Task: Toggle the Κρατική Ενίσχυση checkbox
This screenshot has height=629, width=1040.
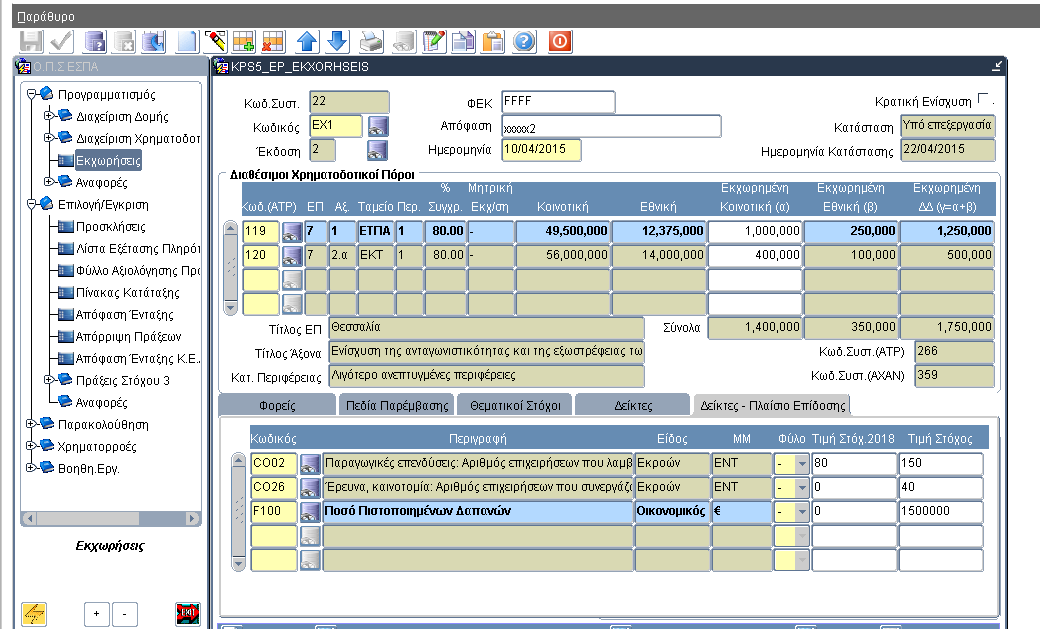Action: click(983, 99)
